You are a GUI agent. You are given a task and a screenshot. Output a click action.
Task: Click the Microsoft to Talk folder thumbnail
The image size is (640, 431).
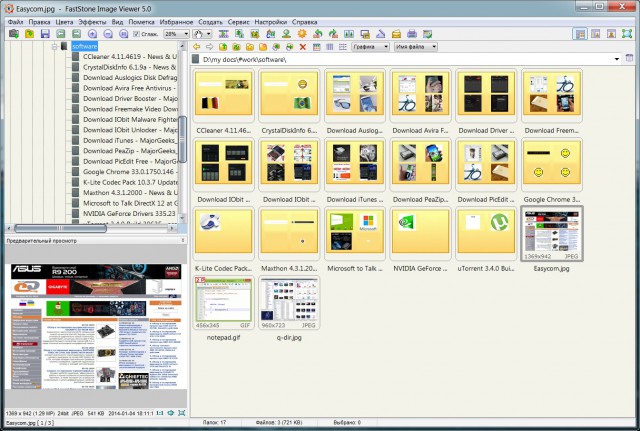coord(355,233)
